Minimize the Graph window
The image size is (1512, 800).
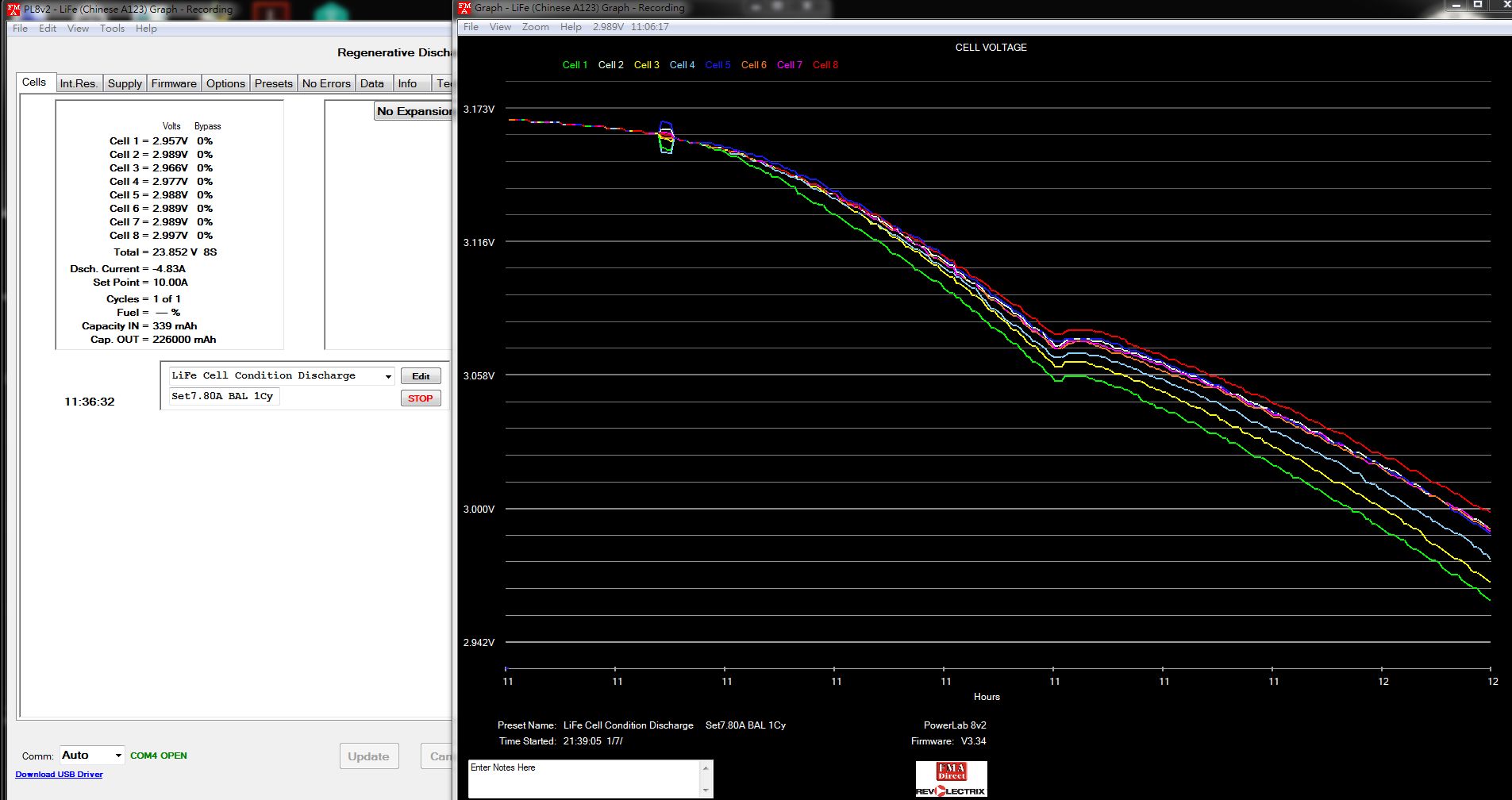pos(1456,5)
